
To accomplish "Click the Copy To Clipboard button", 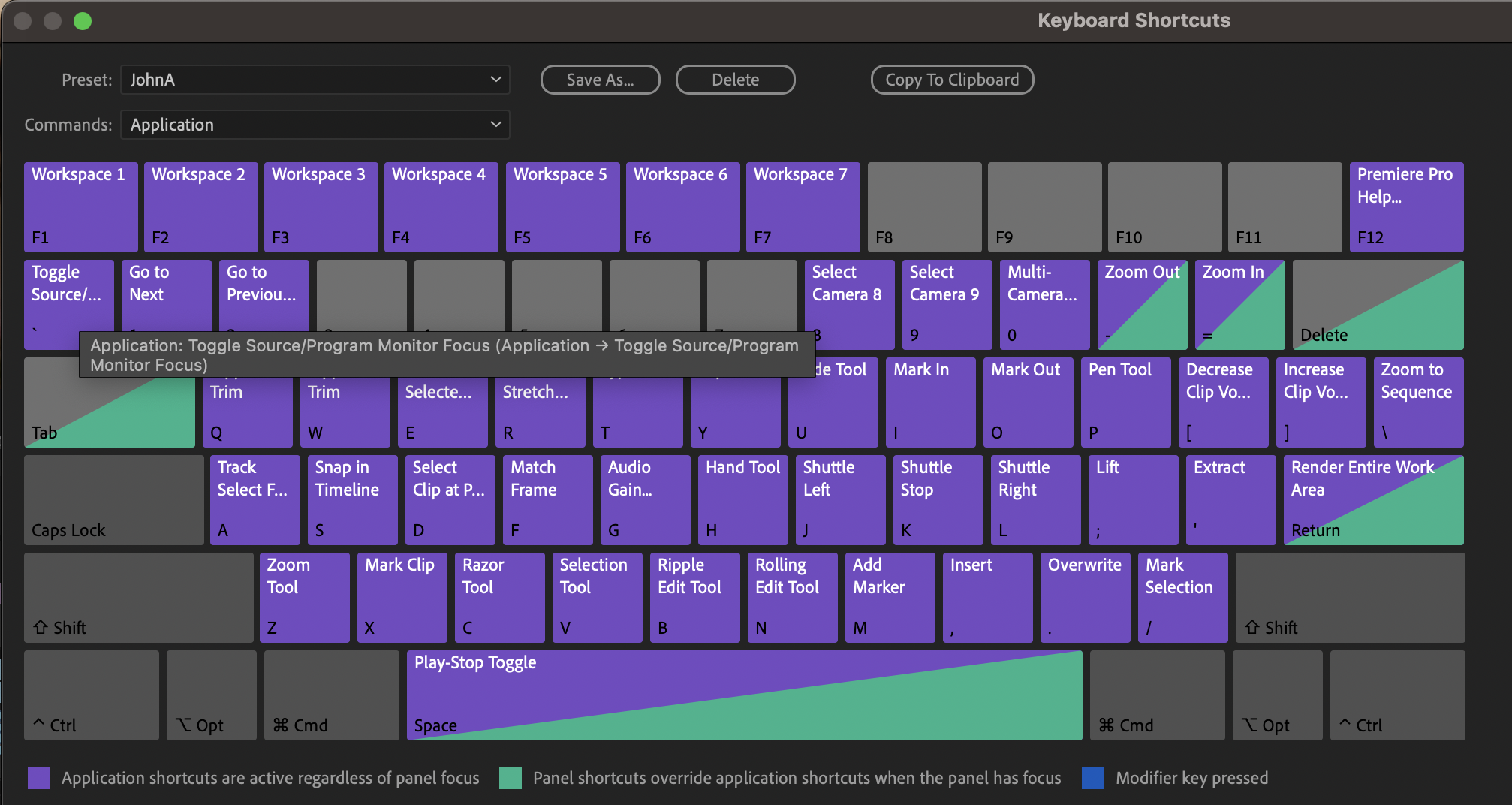I will pos(952,80).
